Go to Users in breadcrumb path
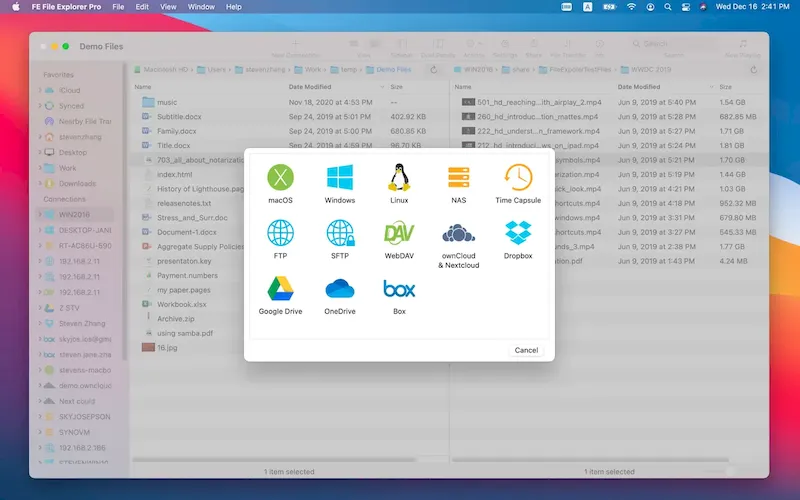The width and height of the screenshot is (800, 500). pos(211,69)
